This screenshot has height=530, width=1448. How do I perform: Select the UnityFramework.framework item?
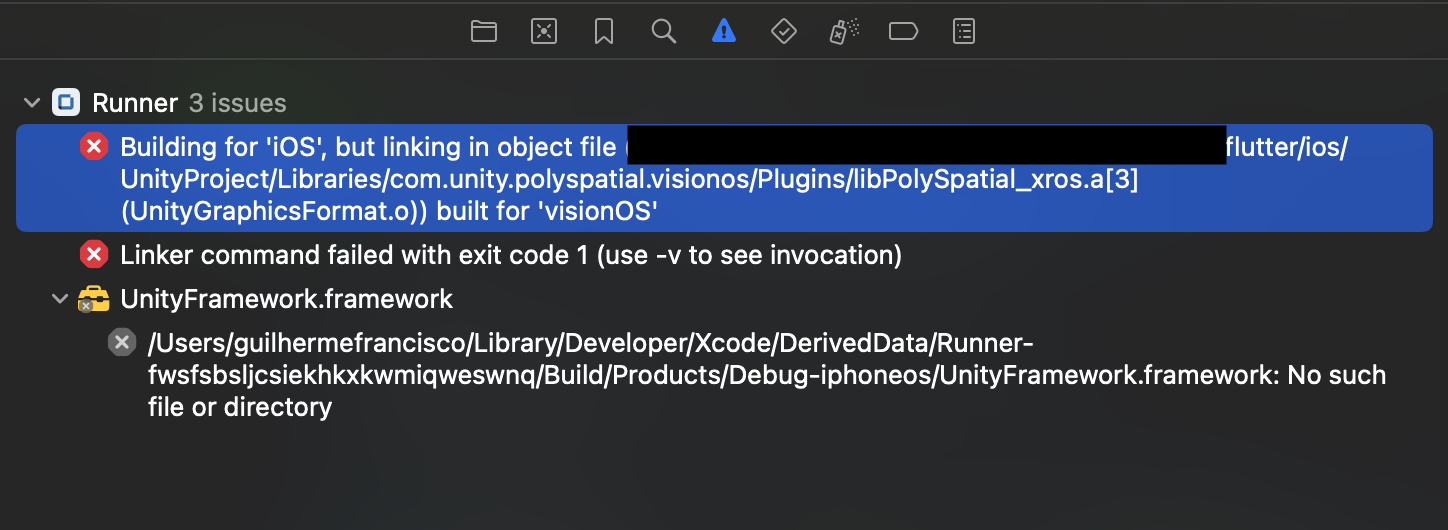[286, 299]
